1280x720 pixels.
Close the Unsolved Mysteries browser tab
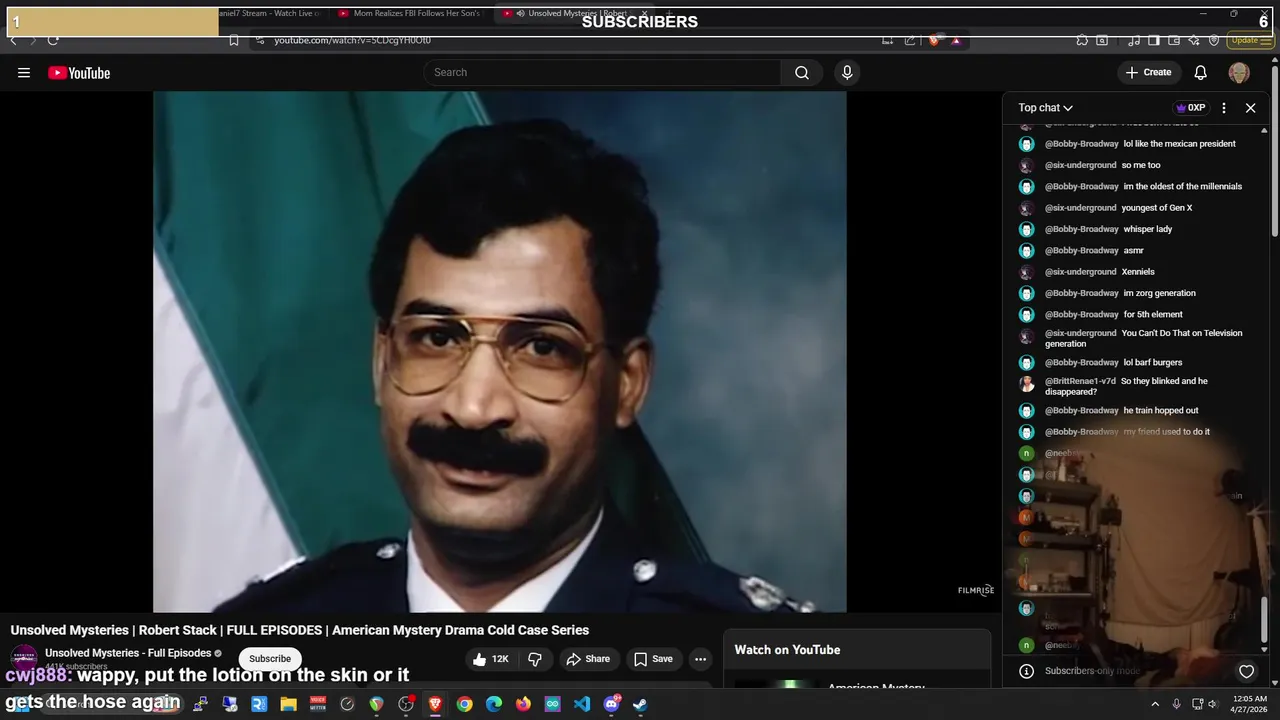coord(644,14)
